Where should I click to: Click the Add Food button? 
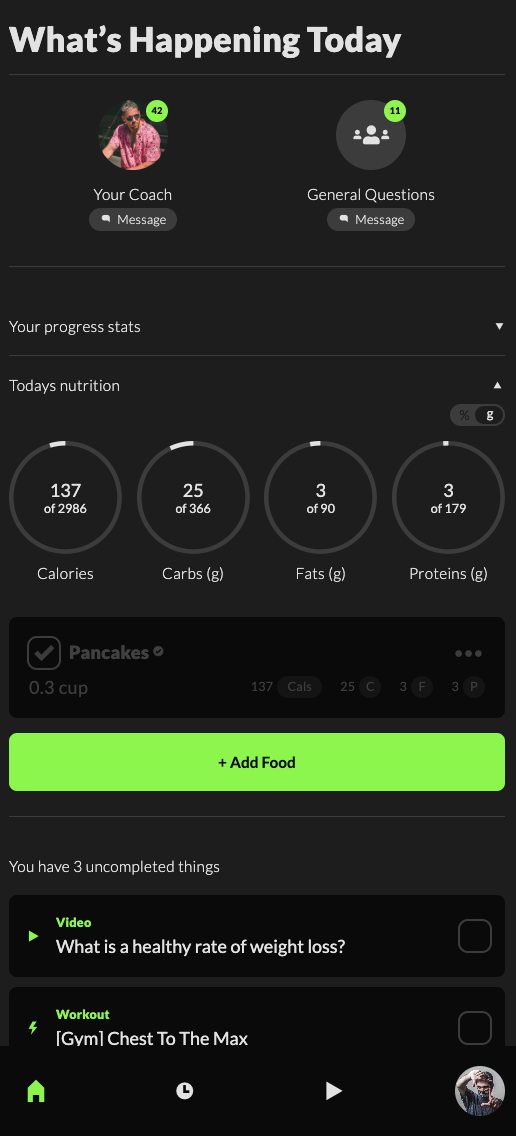click(257, 762)
